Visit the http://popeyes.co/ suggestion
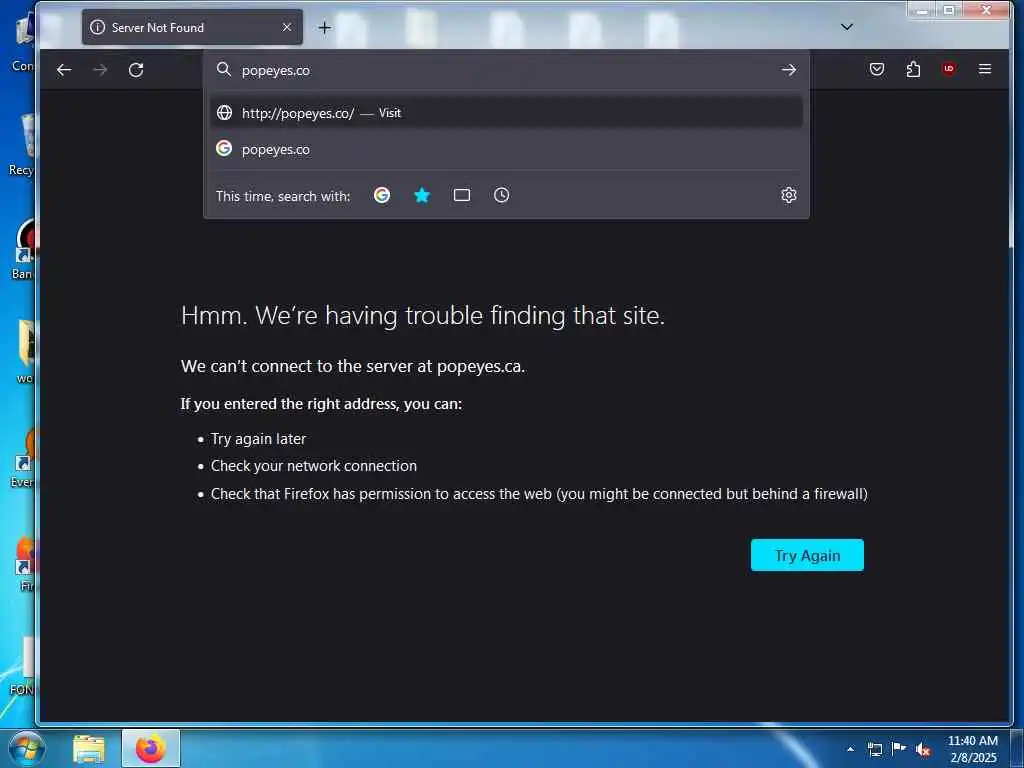Viewport: 1024px width, 768px height. pyautogui.click(x=506, y=113)
